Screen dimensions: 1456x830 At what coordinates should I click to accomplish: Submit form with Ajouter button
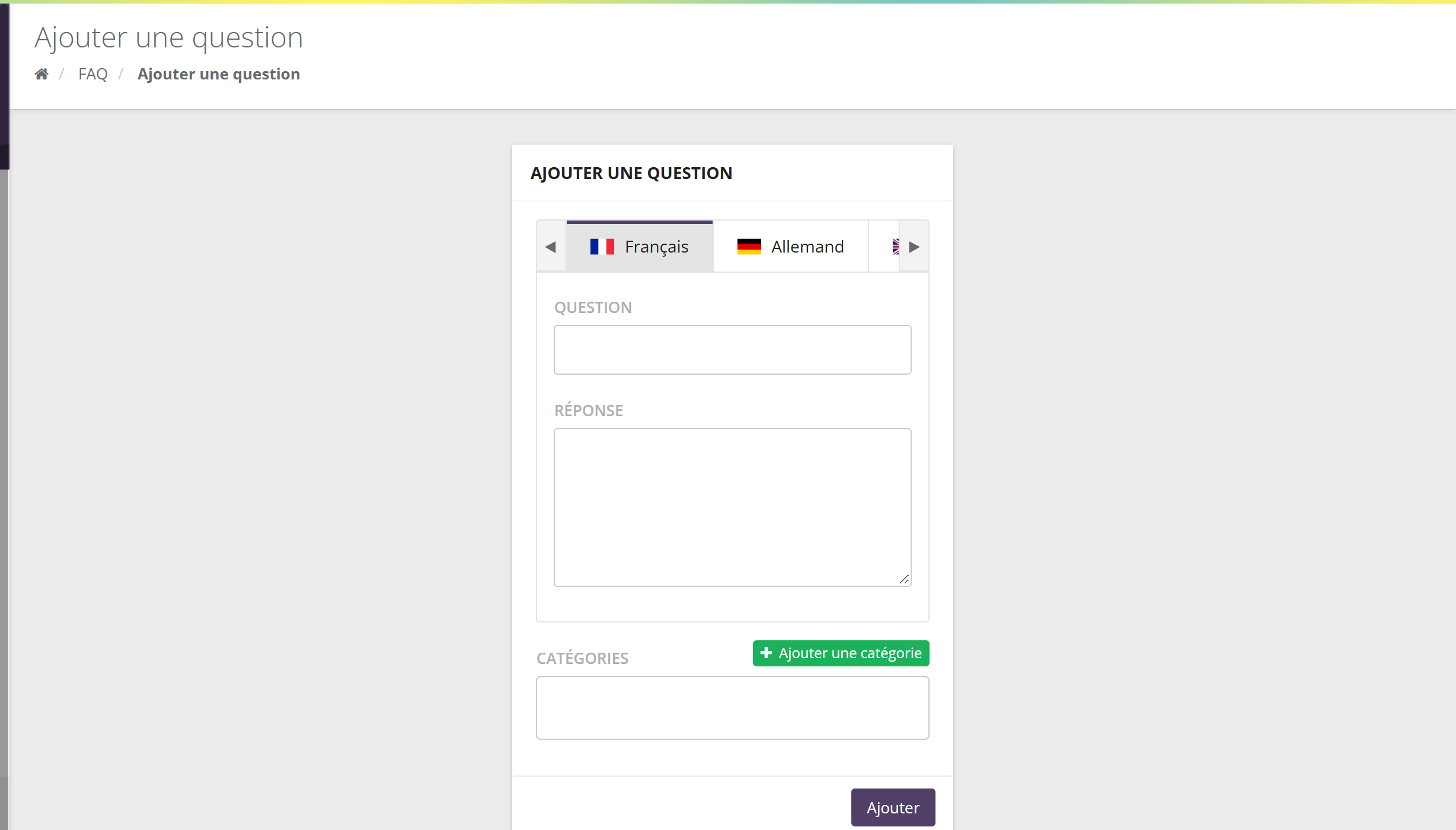pyautogui.click(x=893, y=807)
